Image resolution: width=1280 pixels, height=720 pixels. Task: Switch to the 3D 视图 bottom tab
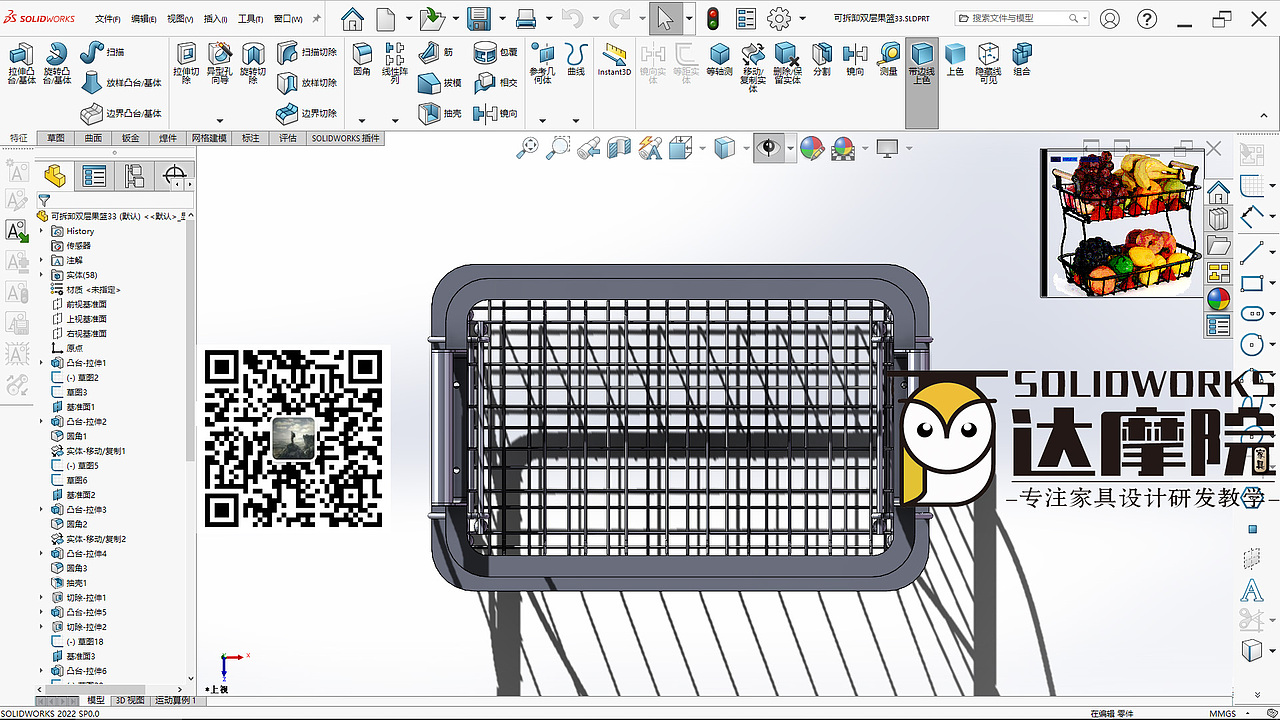[x=130, y=701]
